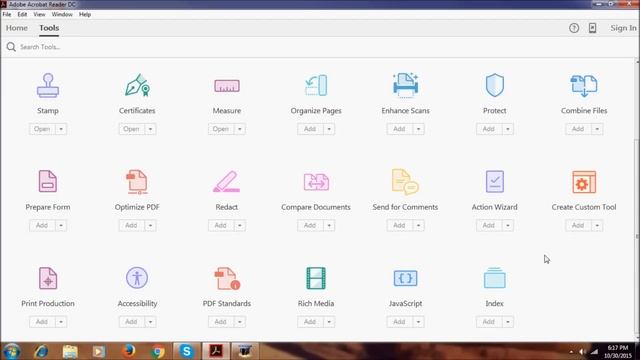Switch to the Home tab
Image resolution: width=640 pixels, height=360 pixels.
[x=17, y=28]
